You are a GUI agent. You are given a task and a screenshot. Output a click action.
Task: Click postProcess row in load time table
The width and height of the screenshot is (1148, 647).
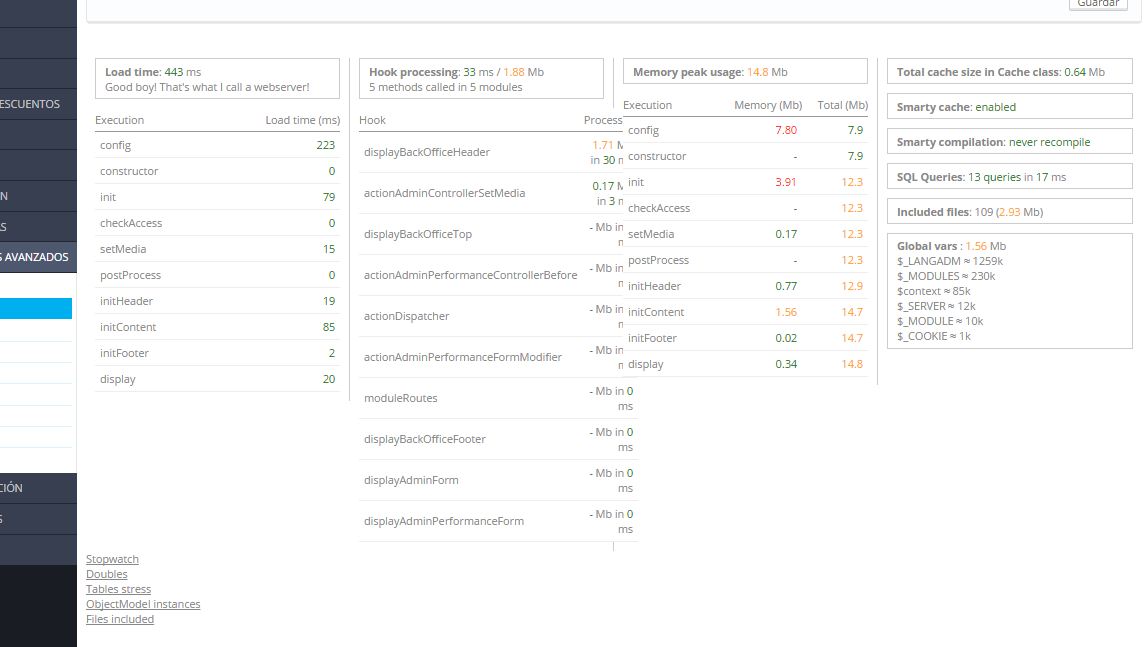pos(217,275)
